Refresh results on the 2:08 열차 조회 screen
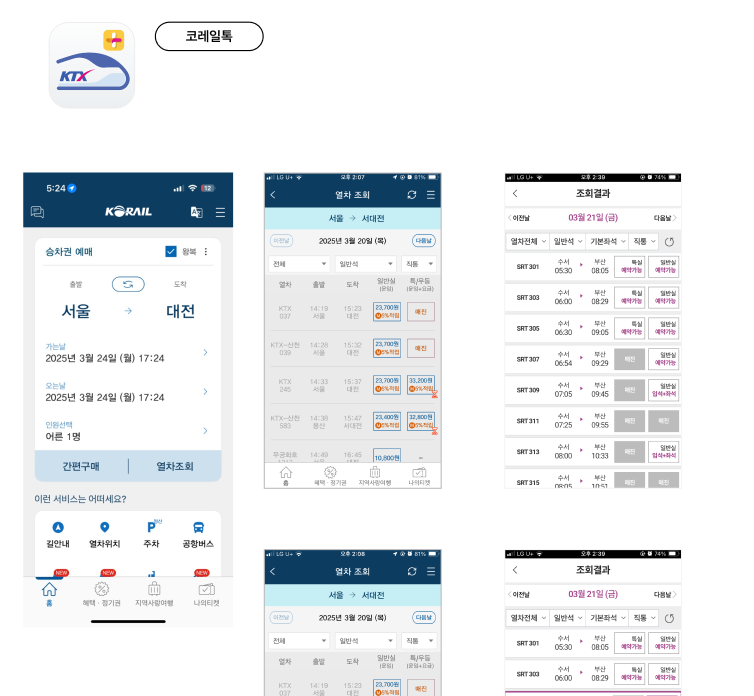Image resolution: width=754 pixels, height=696 pixels. [x=412, y=571]
